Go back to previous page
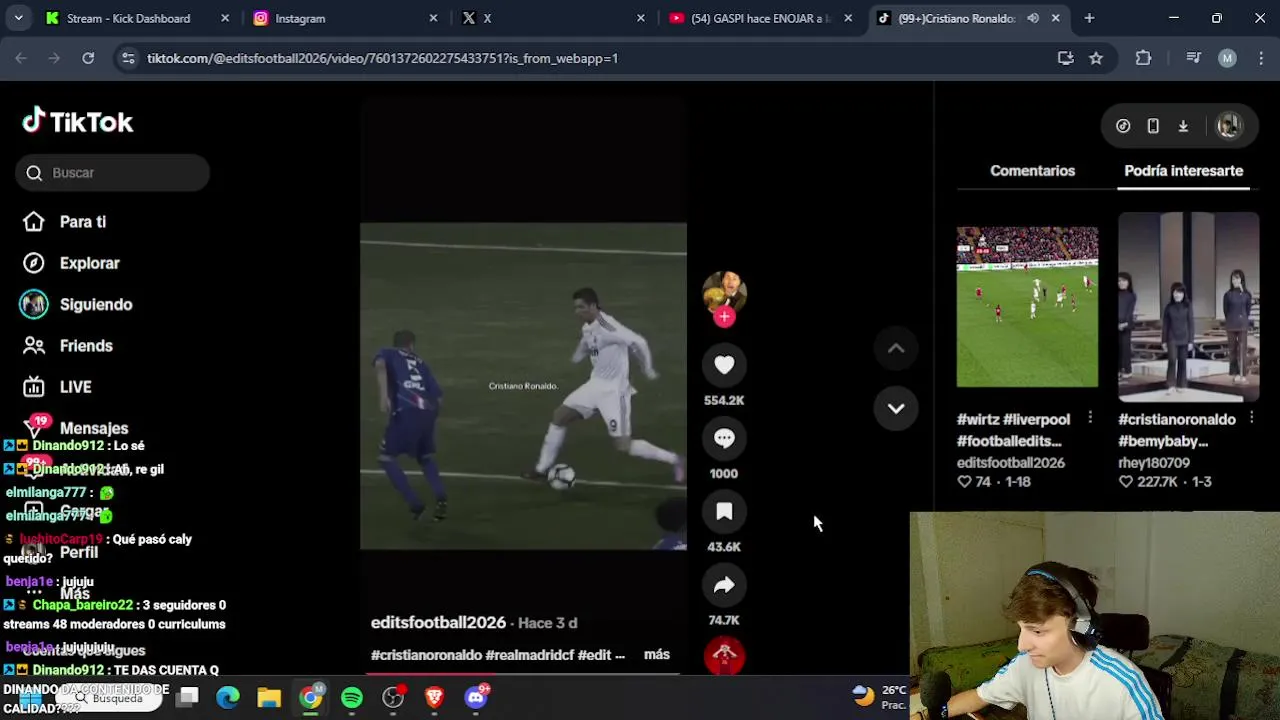The image size is (1280, 720). 21,58
